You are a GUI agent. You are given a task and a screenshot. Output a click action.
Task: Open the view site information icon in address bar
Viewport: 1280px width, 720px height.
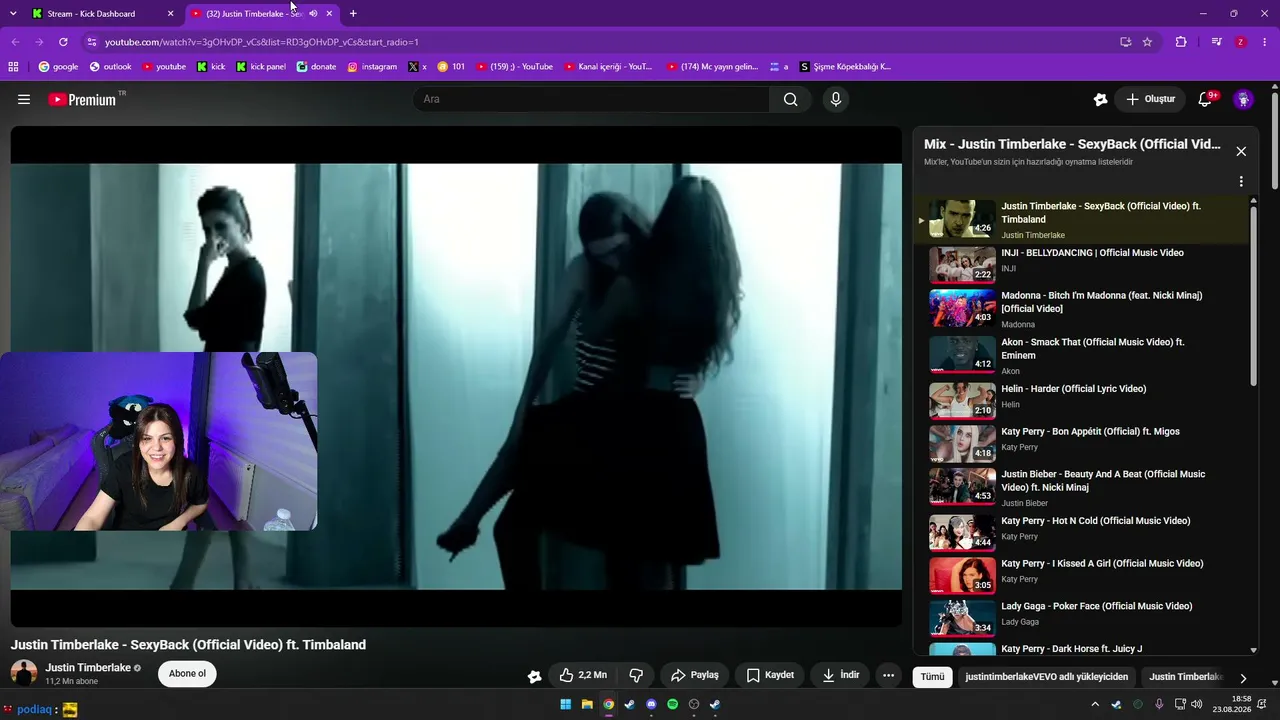pyautogui.click(x=92, y=42)
